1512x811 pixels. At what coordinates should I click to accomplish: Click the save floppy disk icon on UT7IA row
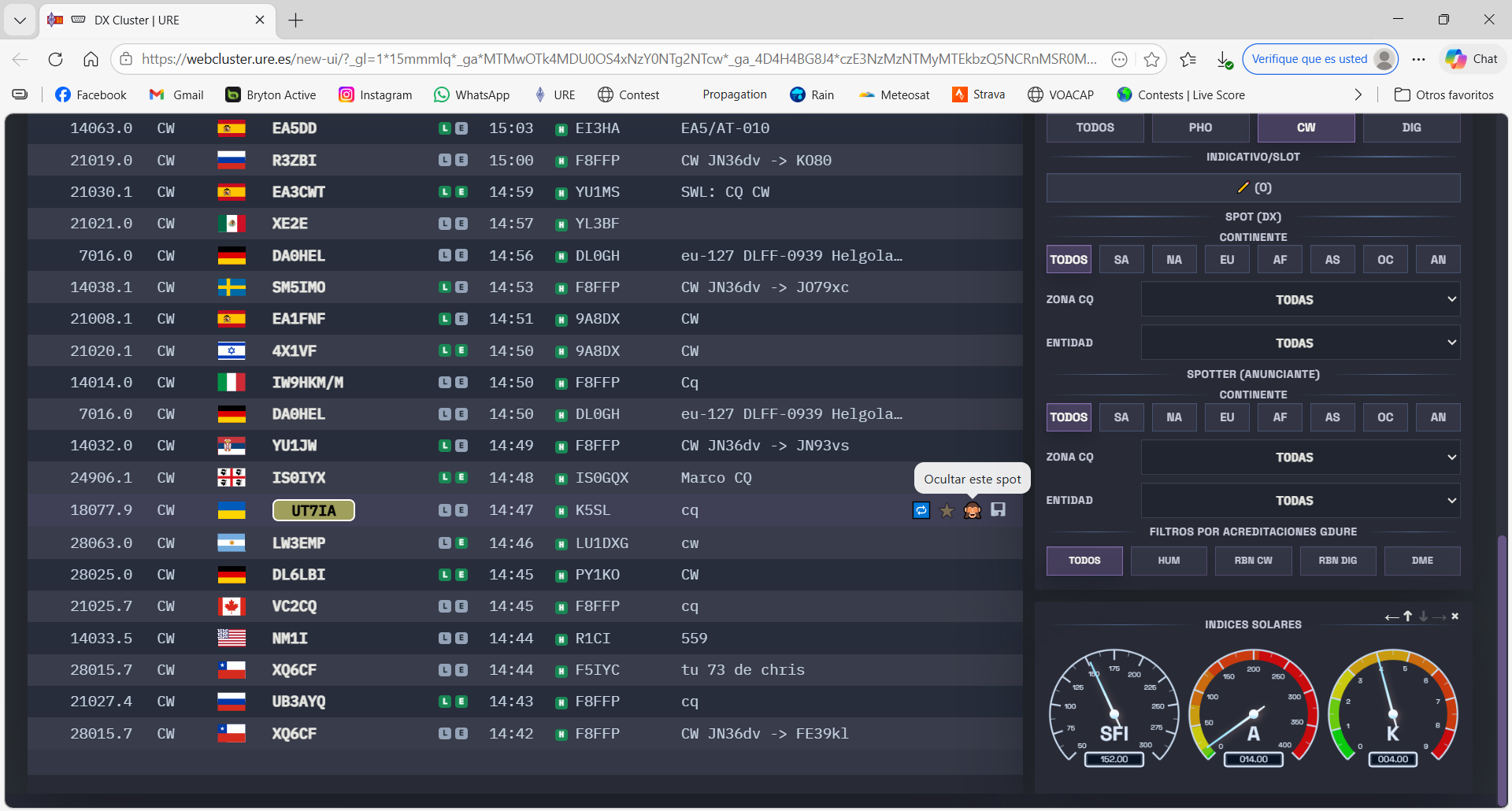point(998,510)
